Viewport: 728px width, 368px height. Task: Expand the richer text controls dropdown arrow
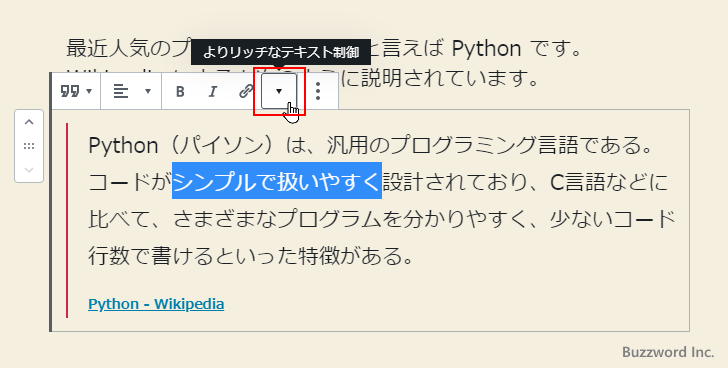279,91
